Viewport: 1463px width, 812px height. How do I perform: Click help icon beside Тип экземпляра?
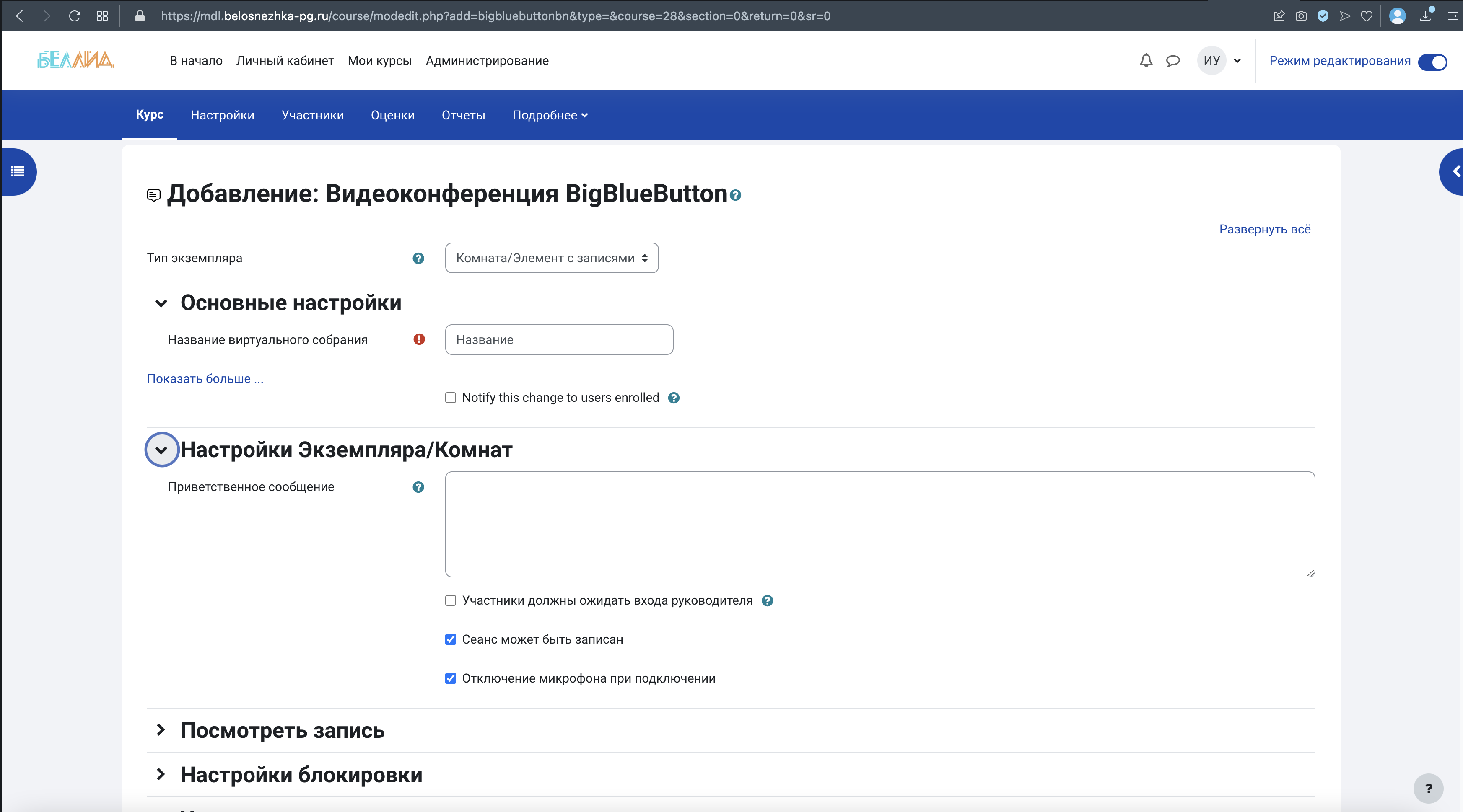coord(418,259)
